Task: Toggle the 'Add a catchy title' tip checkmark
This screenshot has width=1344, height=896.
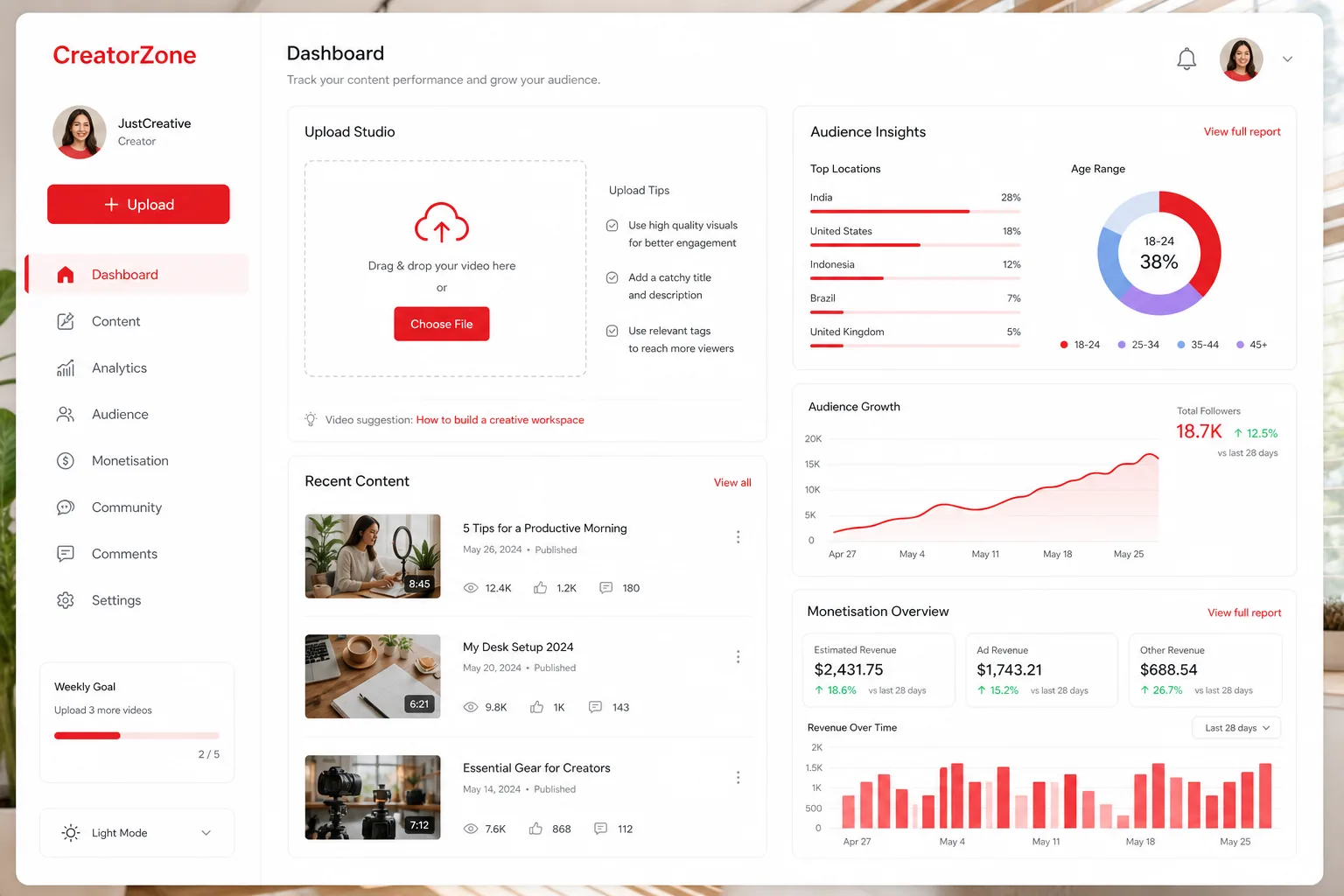Action: pos(612,278)
